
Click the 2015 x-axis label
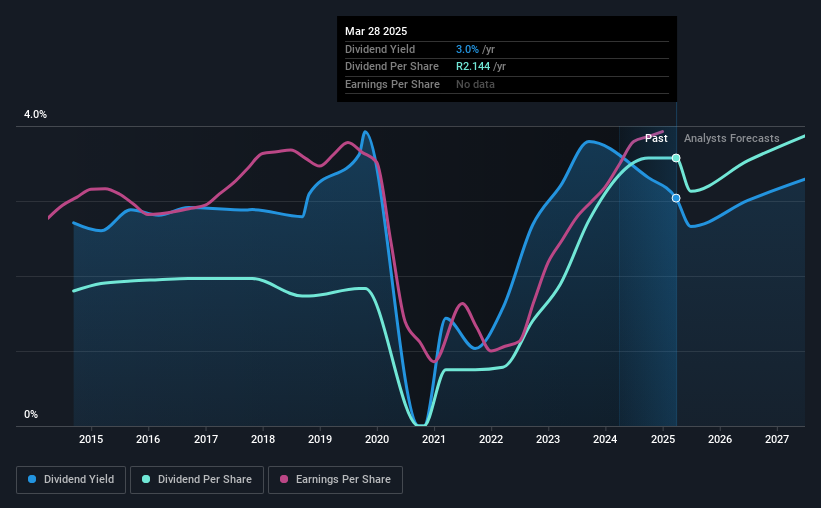click(91, 439)
